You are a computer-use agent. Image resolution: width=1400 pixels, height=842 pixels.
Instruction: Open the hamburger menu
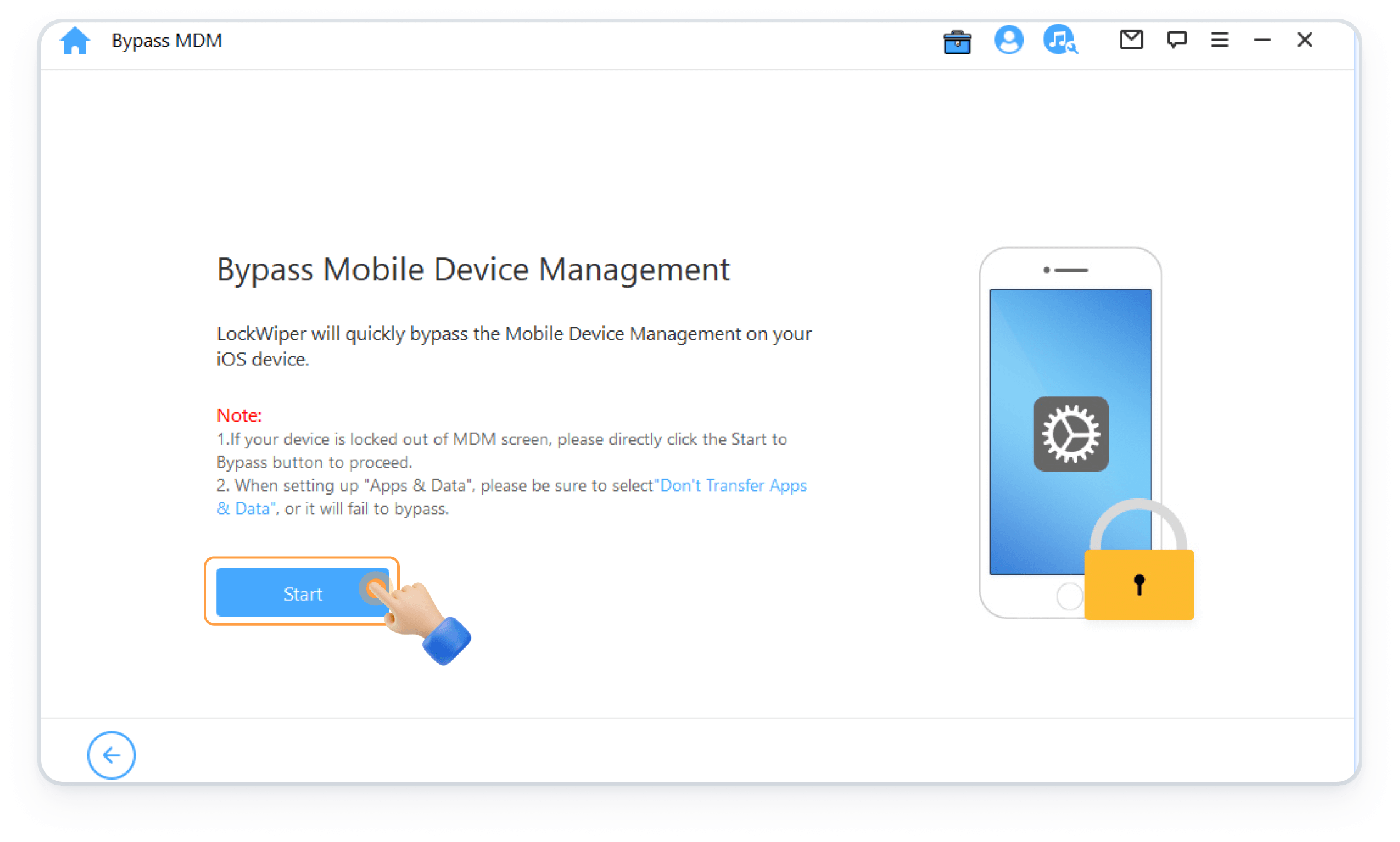click(1219, 40)
